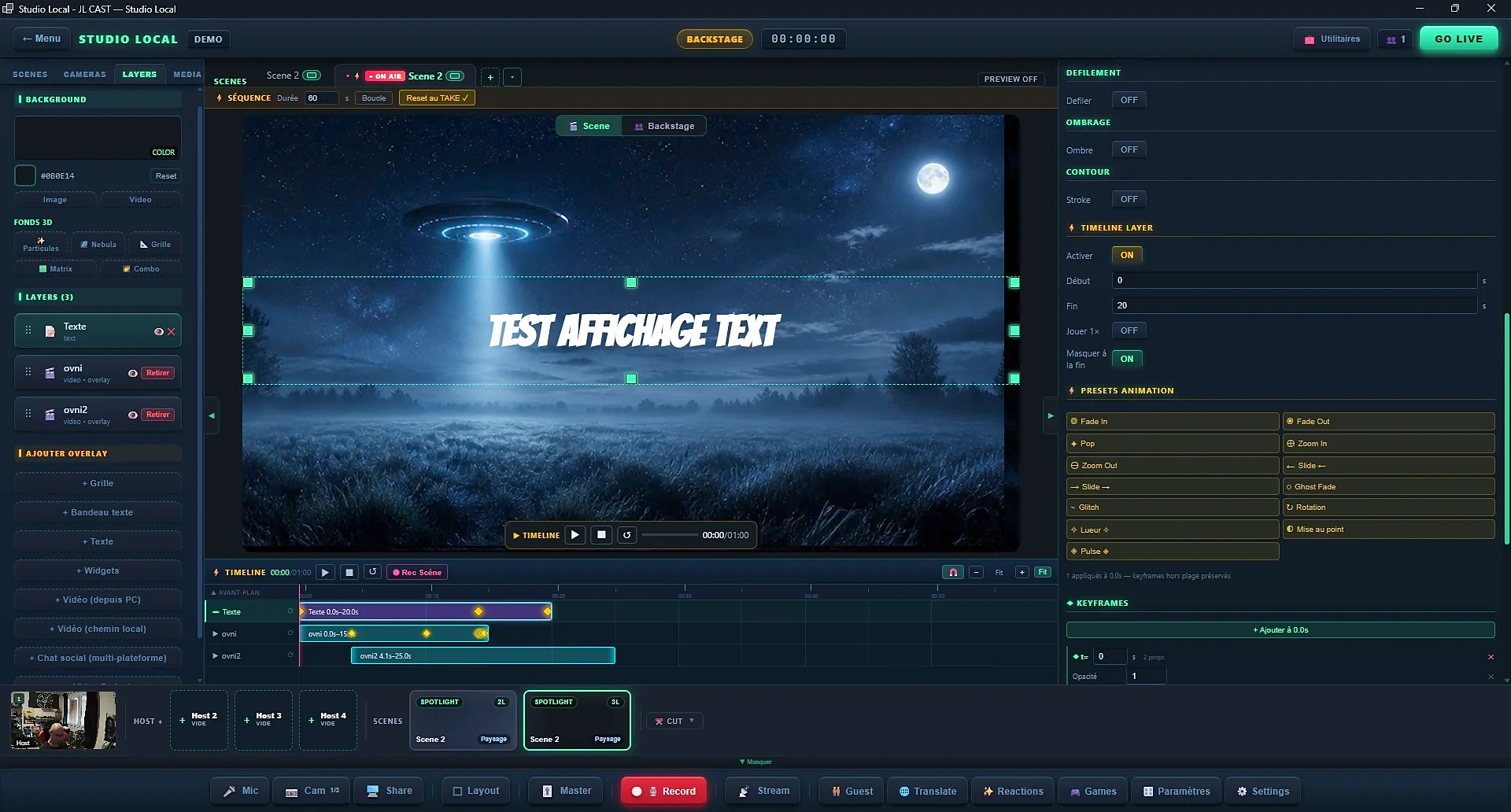1511x812 pixels.
Task: Click the GO LIVE button
Action: pos(1458,39)
